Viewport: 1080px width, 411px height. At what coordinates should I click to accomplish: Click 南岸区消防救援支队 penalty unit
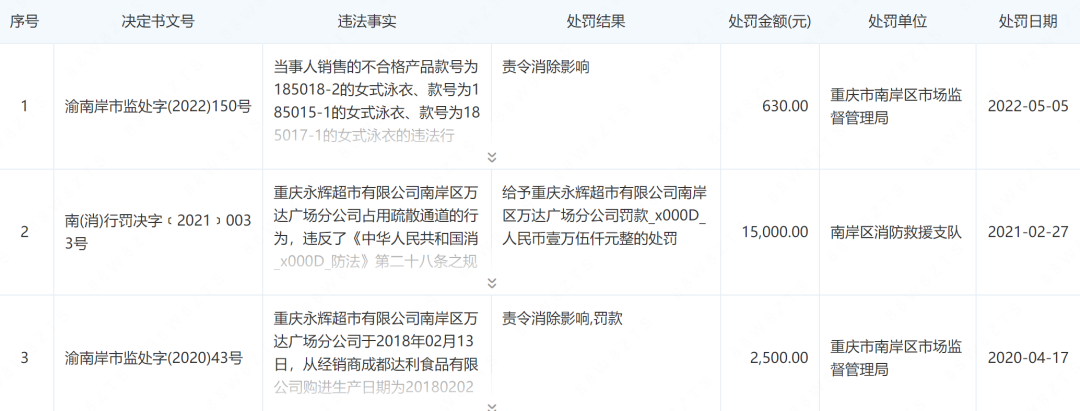pyautogui.click(x=896, y=232)
